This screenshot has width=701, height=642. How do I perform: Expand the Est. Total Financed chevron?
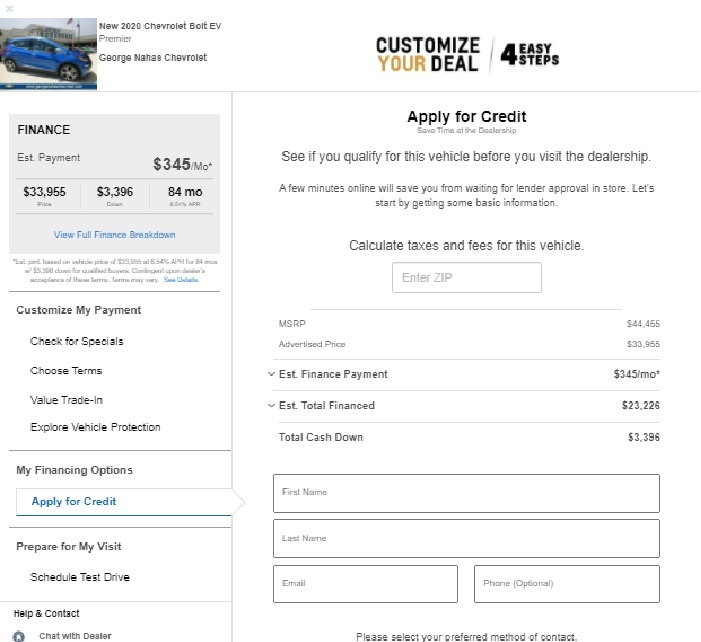271,405
